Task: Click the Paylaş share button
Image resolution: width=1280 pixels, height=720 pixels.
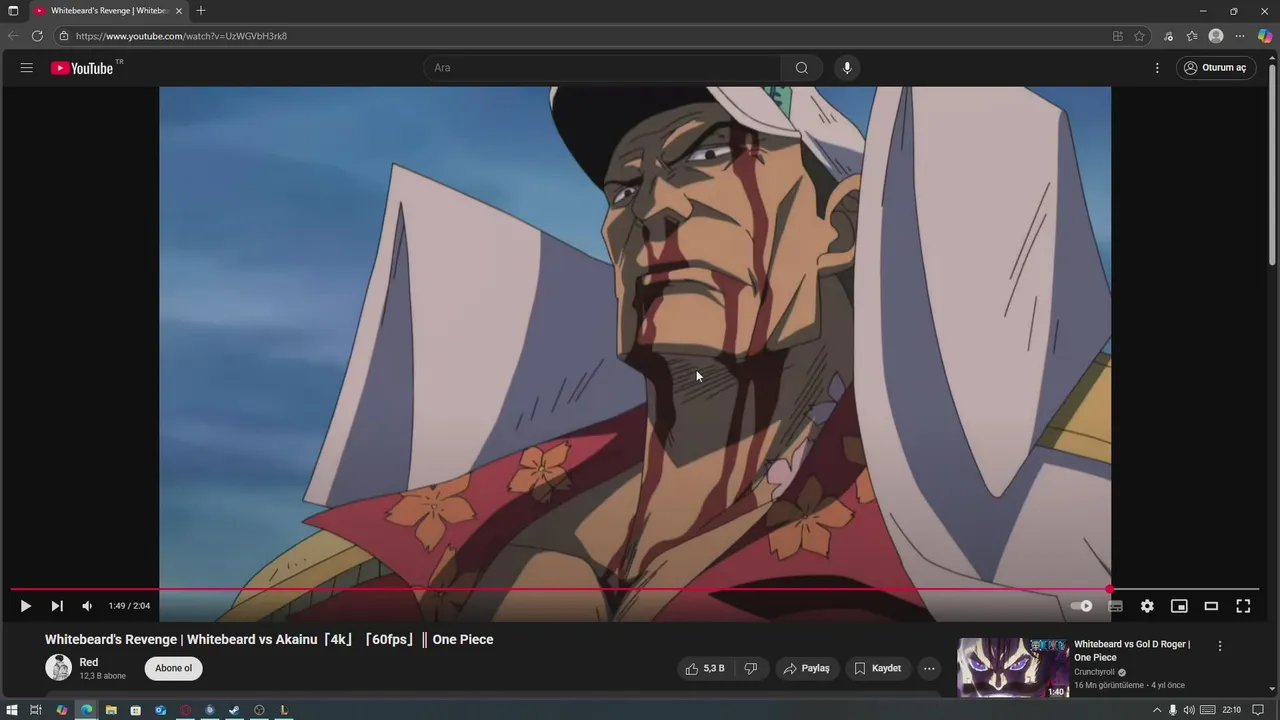Action: [806, 668]
